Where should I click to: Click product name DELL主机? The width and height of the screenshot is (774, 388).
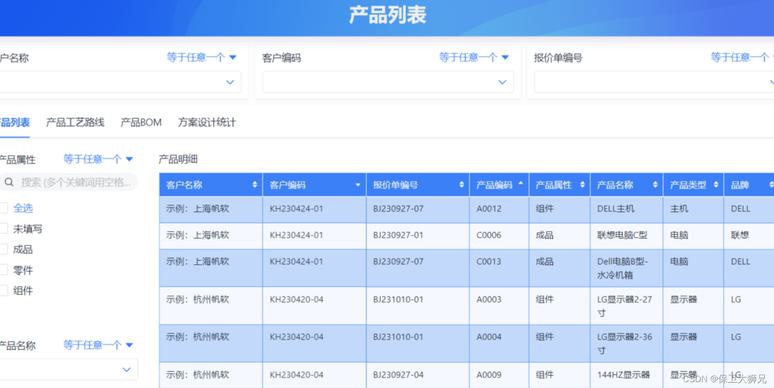[x=616, y=209]
